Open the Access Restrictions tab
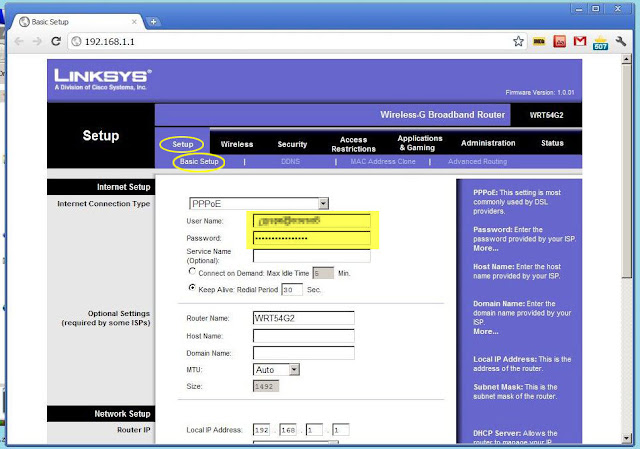Screen dimensions: 640x449 pos(353,144)
